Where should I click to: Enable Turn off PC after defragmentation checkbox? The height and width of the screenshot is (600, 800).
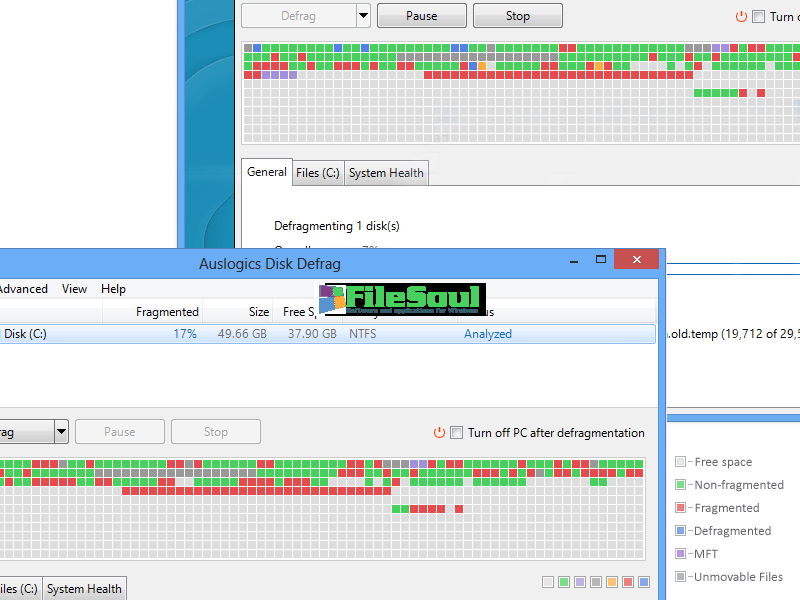pos(457,433)
